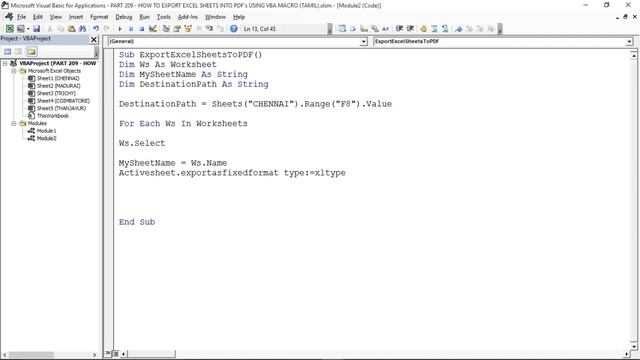
Task: Run the macro with the green play icon
Action: (x=120, y=29)
